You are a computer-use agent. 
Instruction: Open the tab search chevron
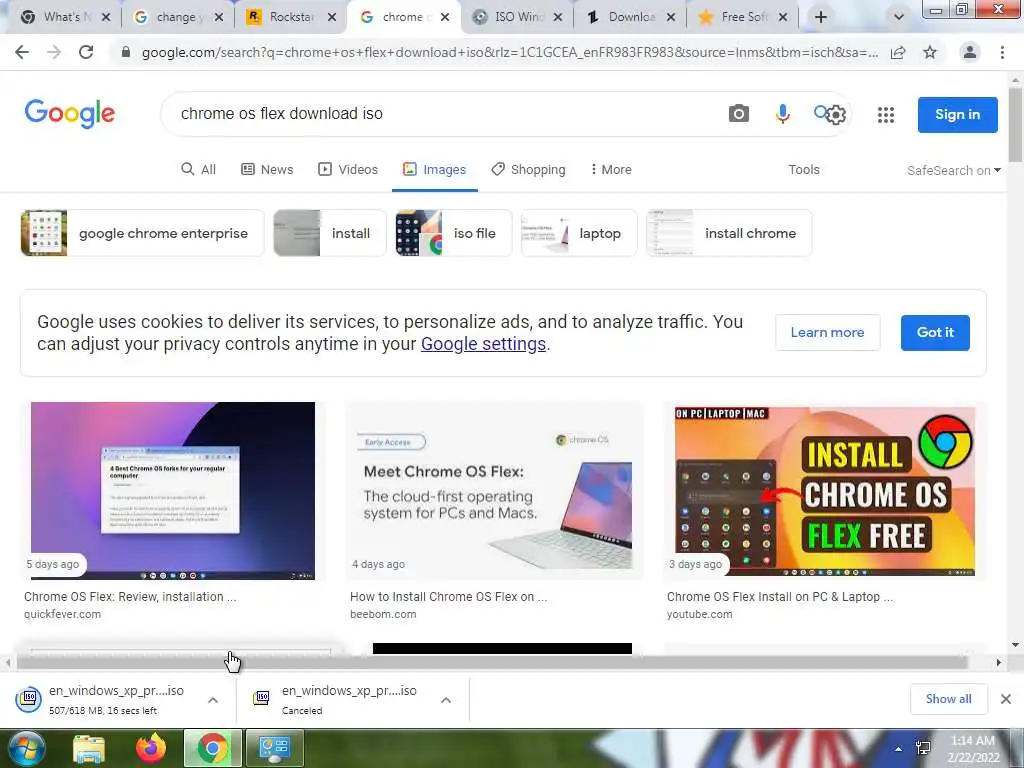point(899,17)
